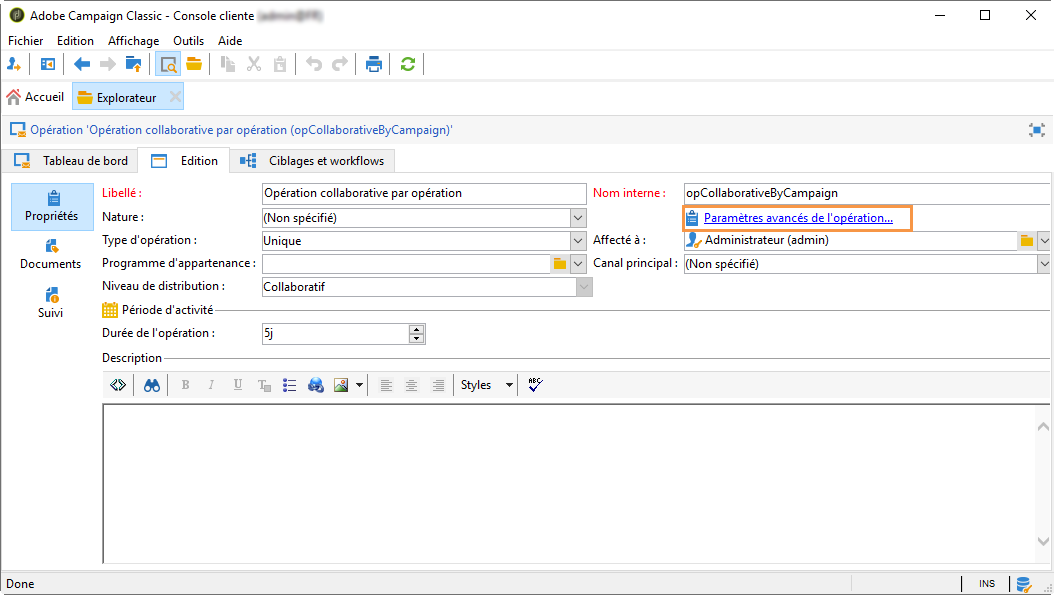Expand the Canal principal dropdown

point(1045,264)
